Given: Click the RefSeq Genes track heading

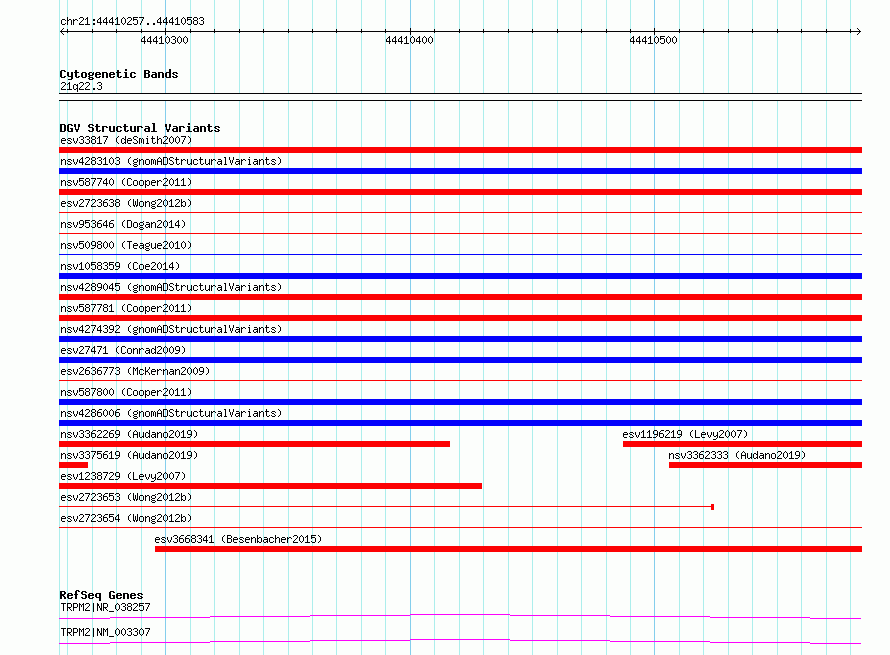Looking at the screenshot, I should 101,595.
